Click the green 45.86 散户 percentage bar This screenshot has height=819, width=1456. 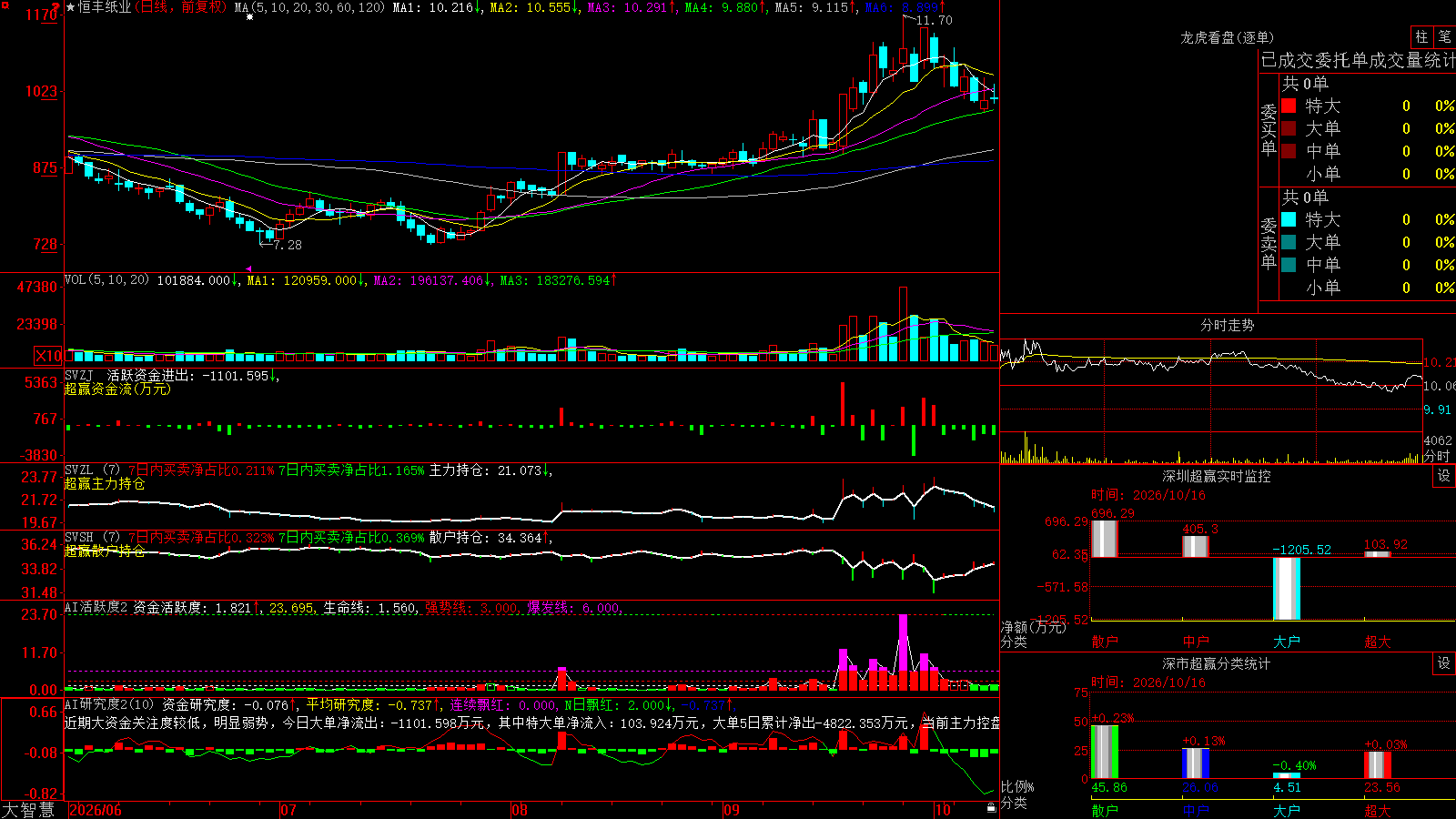[x=1105, y=752]
